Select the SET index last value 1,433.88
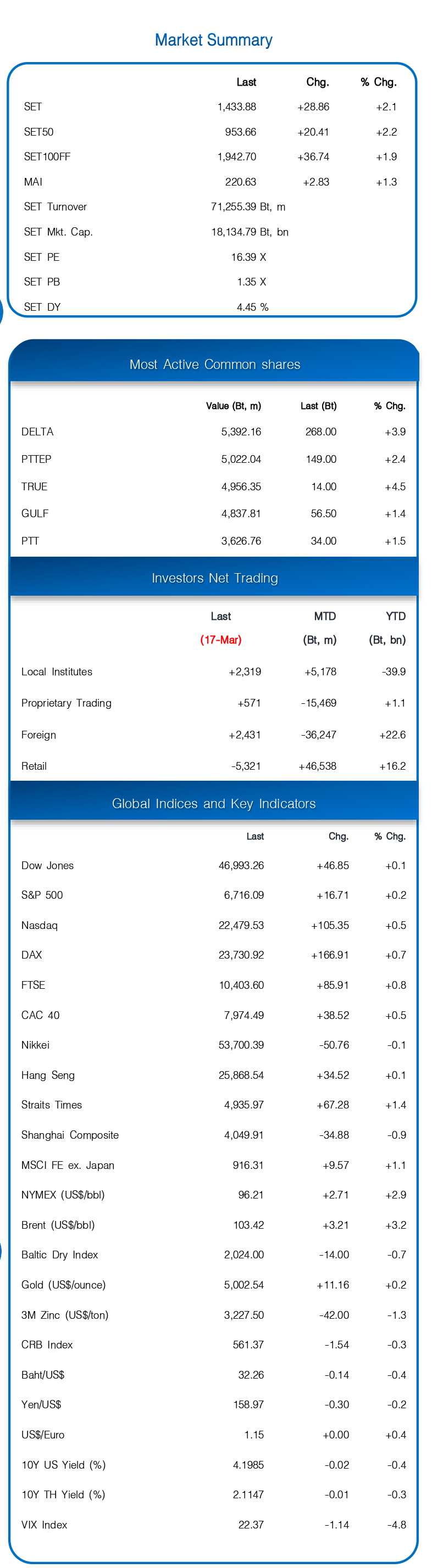The height and width of the screenshot is (1568, 432). pyautogui.click(x=236, y=107)
